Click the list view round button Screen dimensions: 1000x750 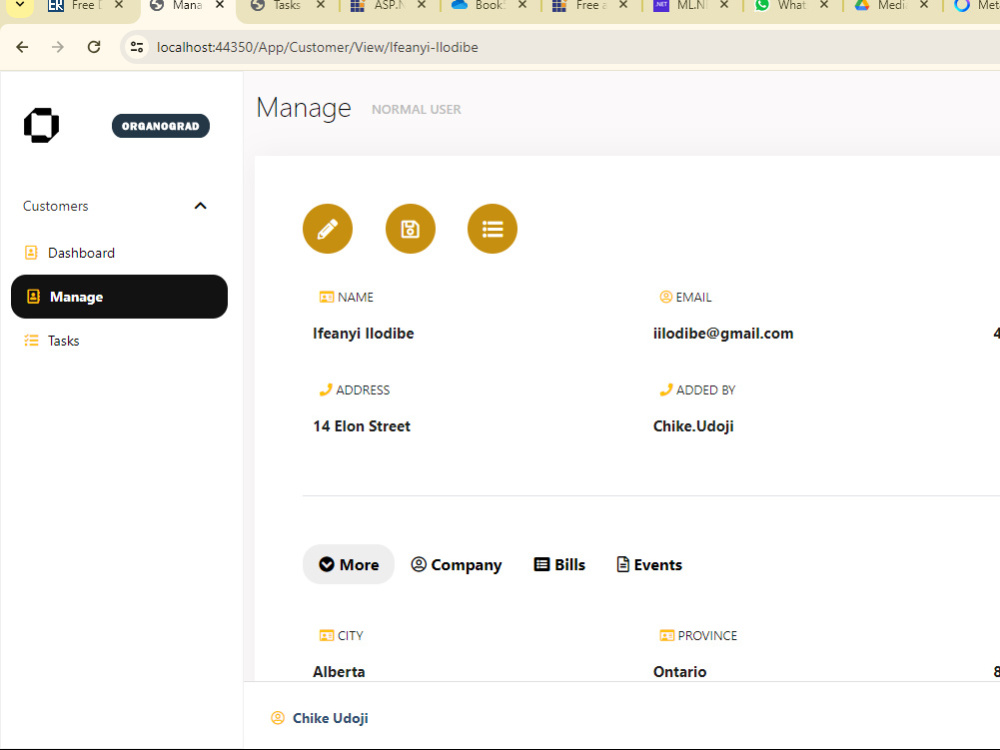492,229
